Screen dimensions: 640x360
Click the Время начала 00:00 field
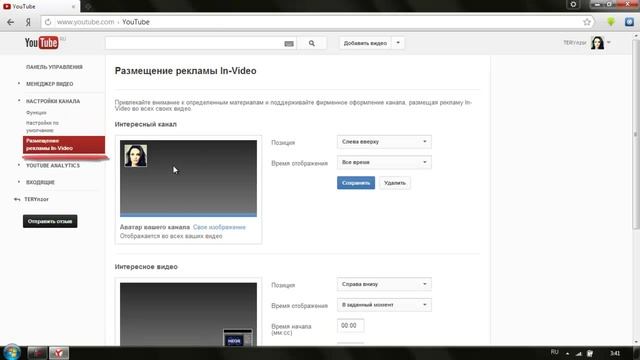[351, 326]
